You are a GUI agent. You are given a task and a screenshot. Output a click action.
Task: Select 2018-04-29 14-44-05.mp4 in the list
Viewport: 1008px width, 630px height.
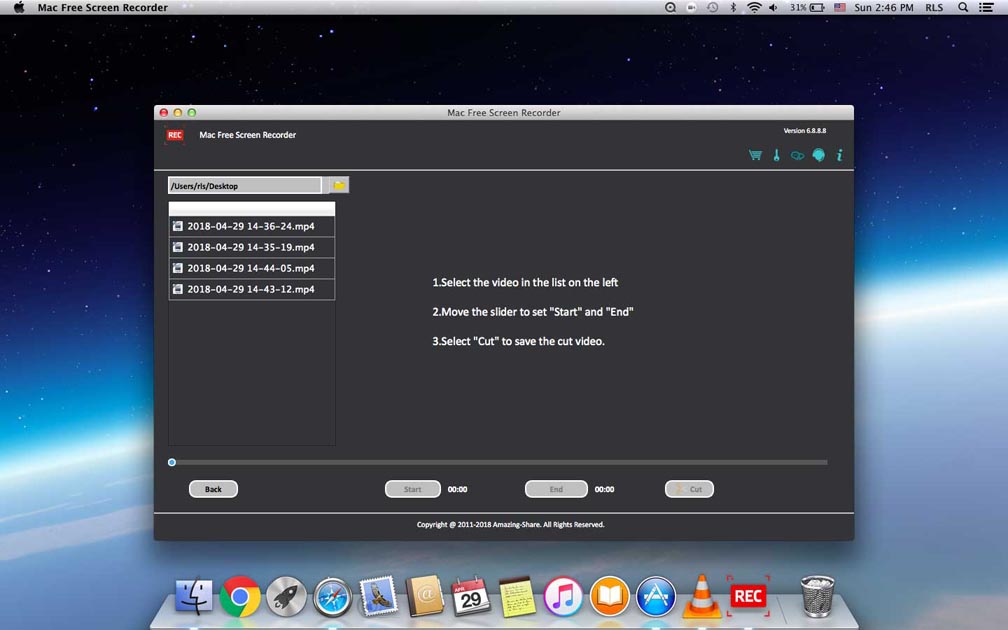(251, 268)
